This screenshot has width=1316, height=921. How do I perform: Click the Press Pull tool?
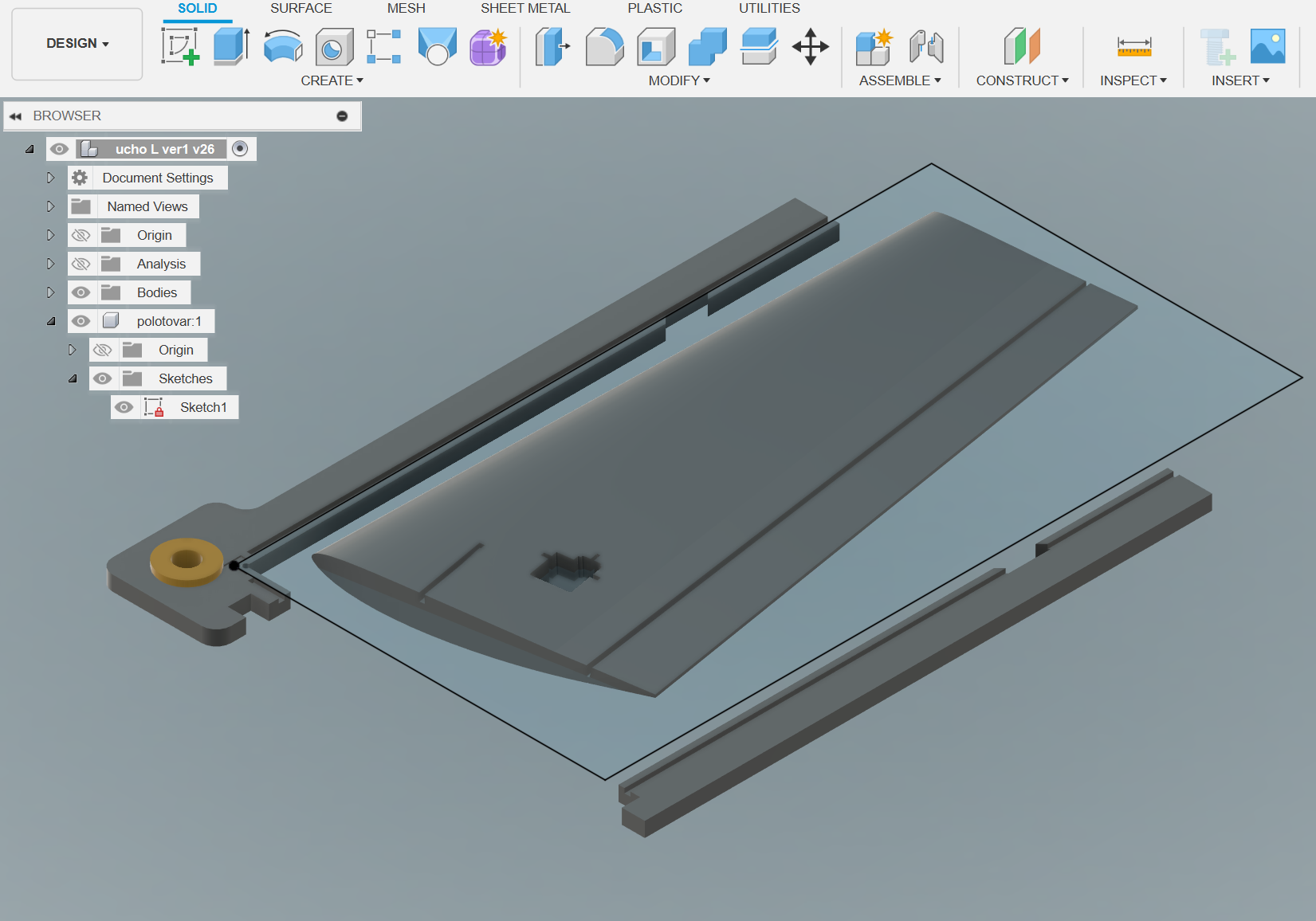(x=552, y=46)
